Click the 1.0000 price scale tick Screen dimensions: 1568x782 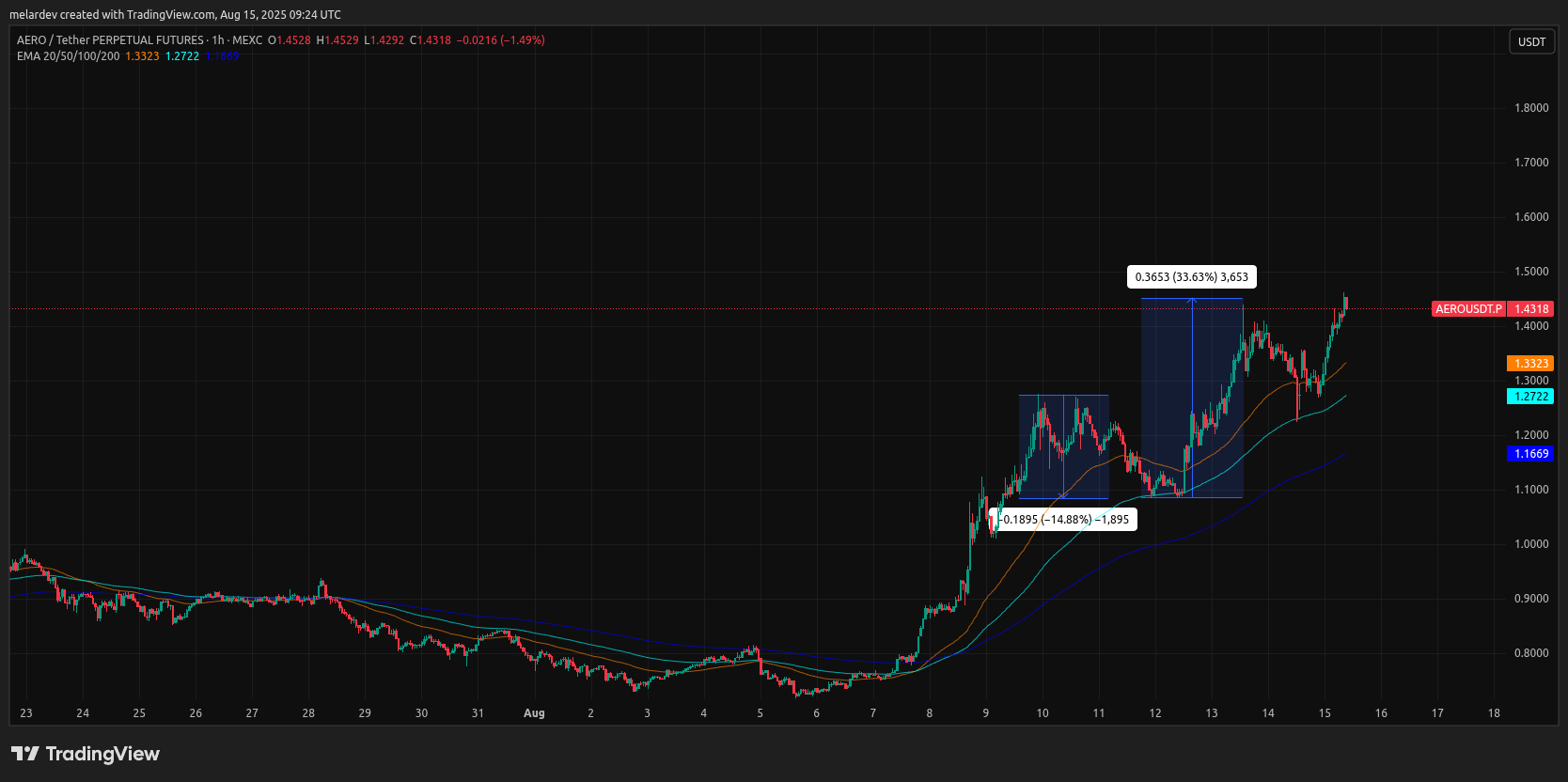tap(1531, 544)
